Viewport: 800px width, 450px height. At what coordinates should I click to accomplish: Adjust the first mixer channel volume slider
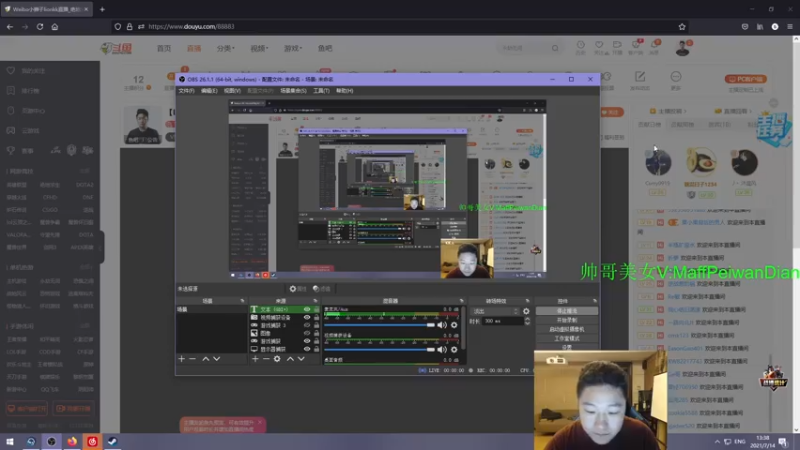click(379, 325)
